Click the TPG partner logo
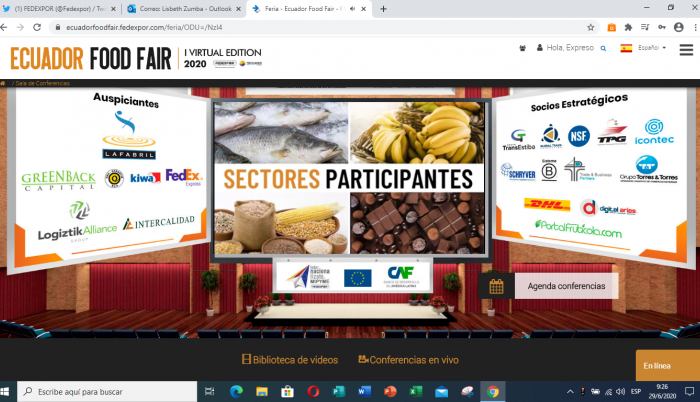This screenshot has width=700, height=402. [612, 132]
